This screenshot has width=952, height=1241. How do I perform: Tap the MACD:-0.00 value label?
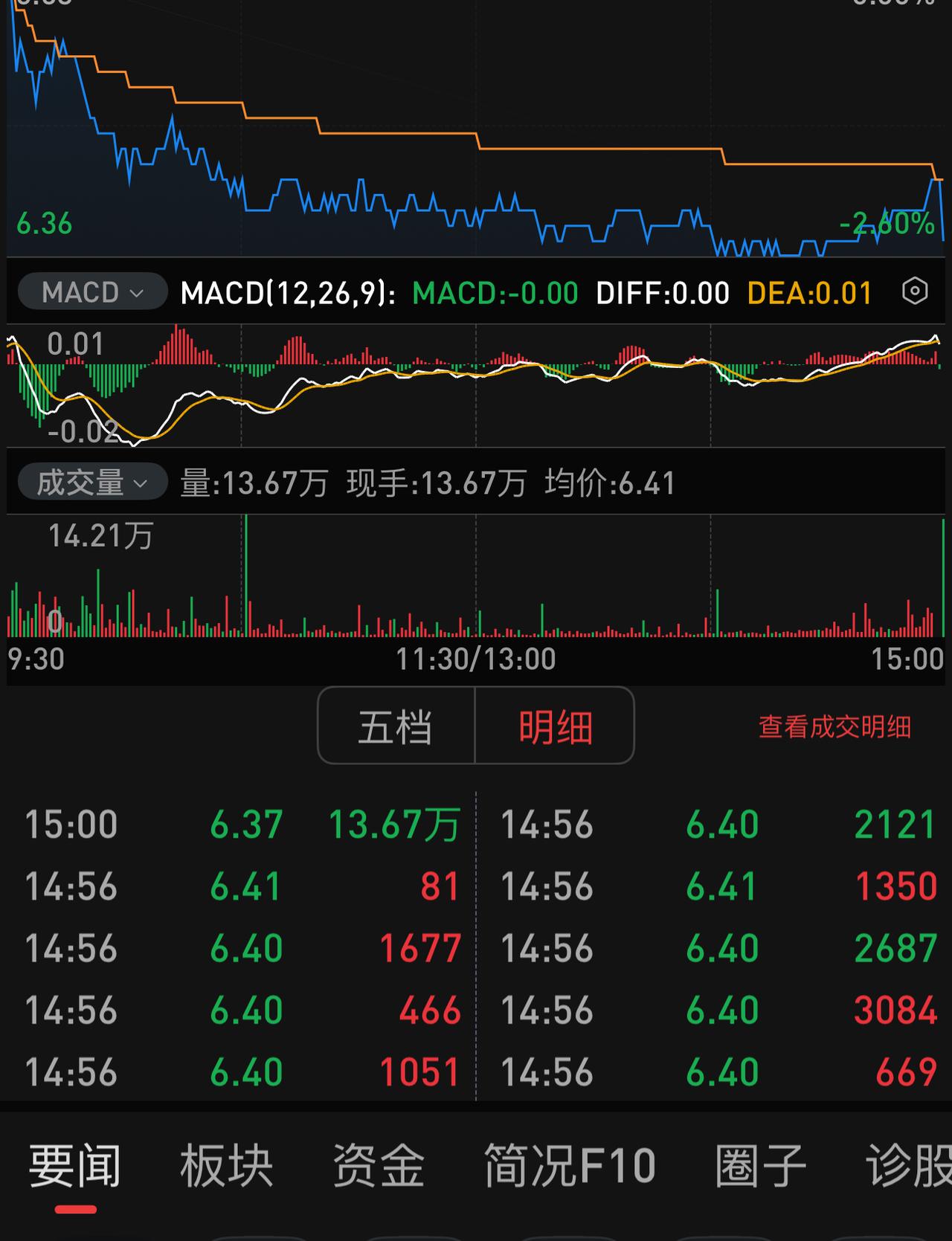coord(495,292)
